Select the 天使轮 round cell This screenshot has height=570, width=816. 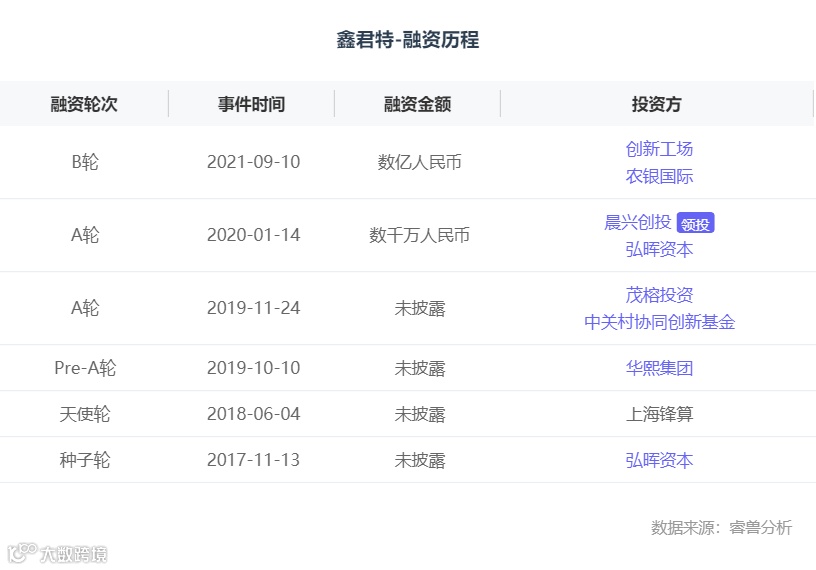click(85, 414)
